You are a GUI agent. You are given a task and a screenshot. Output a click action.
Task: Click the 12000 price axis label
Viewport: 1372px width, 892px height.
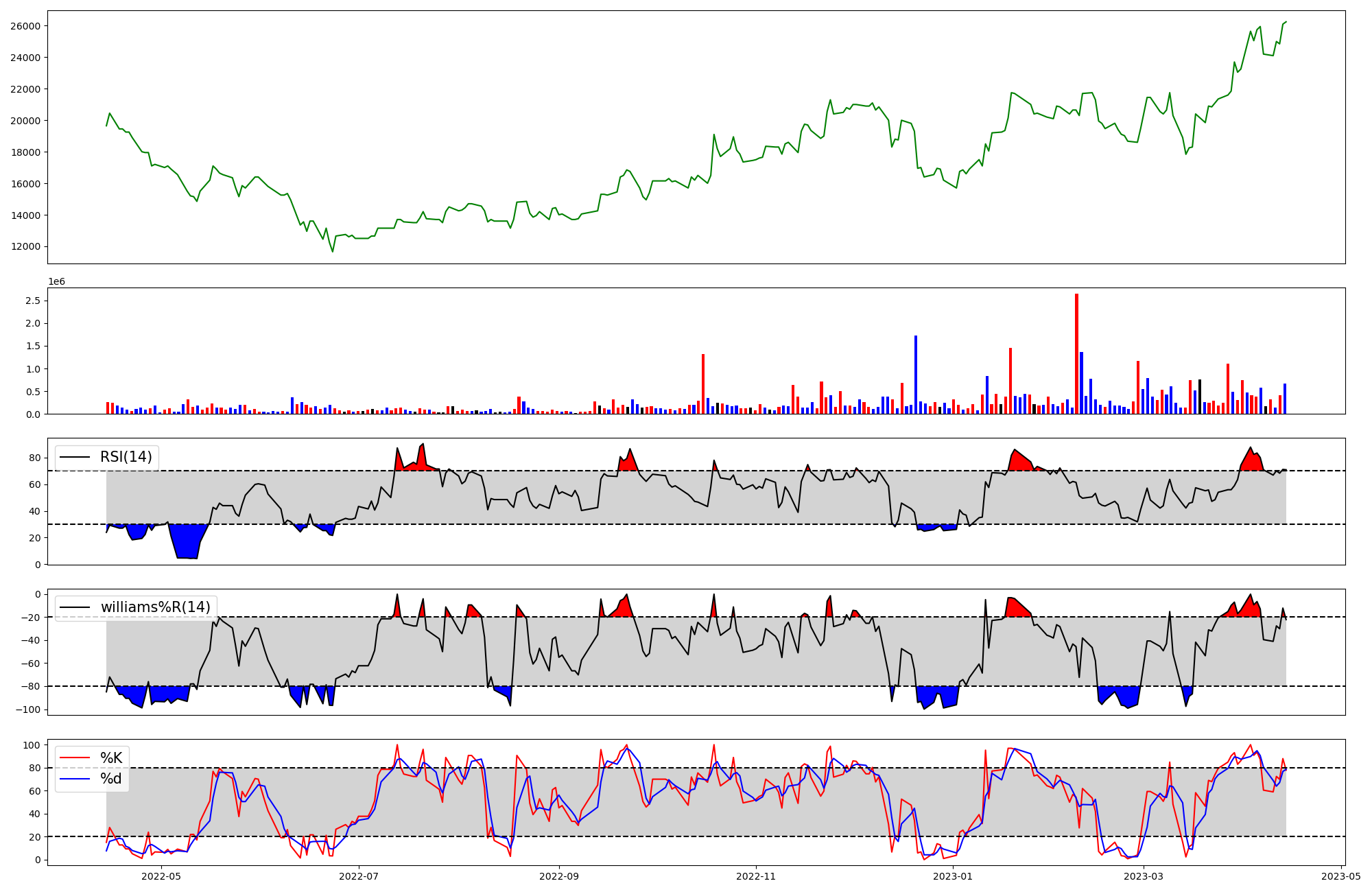pos(25,247)
